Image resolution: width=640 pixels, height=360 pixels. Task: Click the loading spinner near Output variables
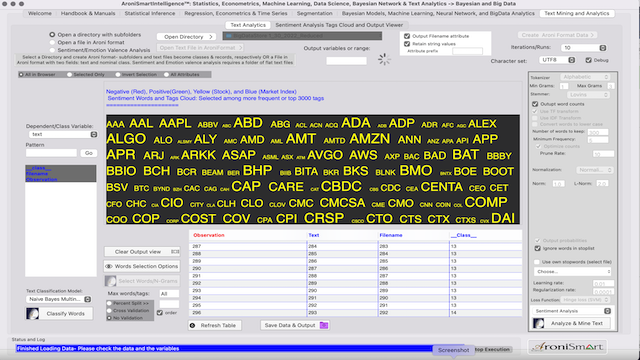pos(384,60)
